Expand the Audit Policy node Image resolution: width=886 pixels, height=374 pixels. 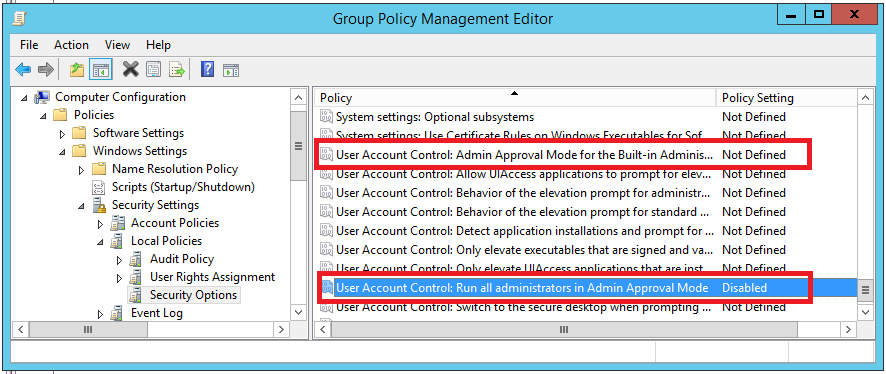pyautogui.click(x=119, y=260)
